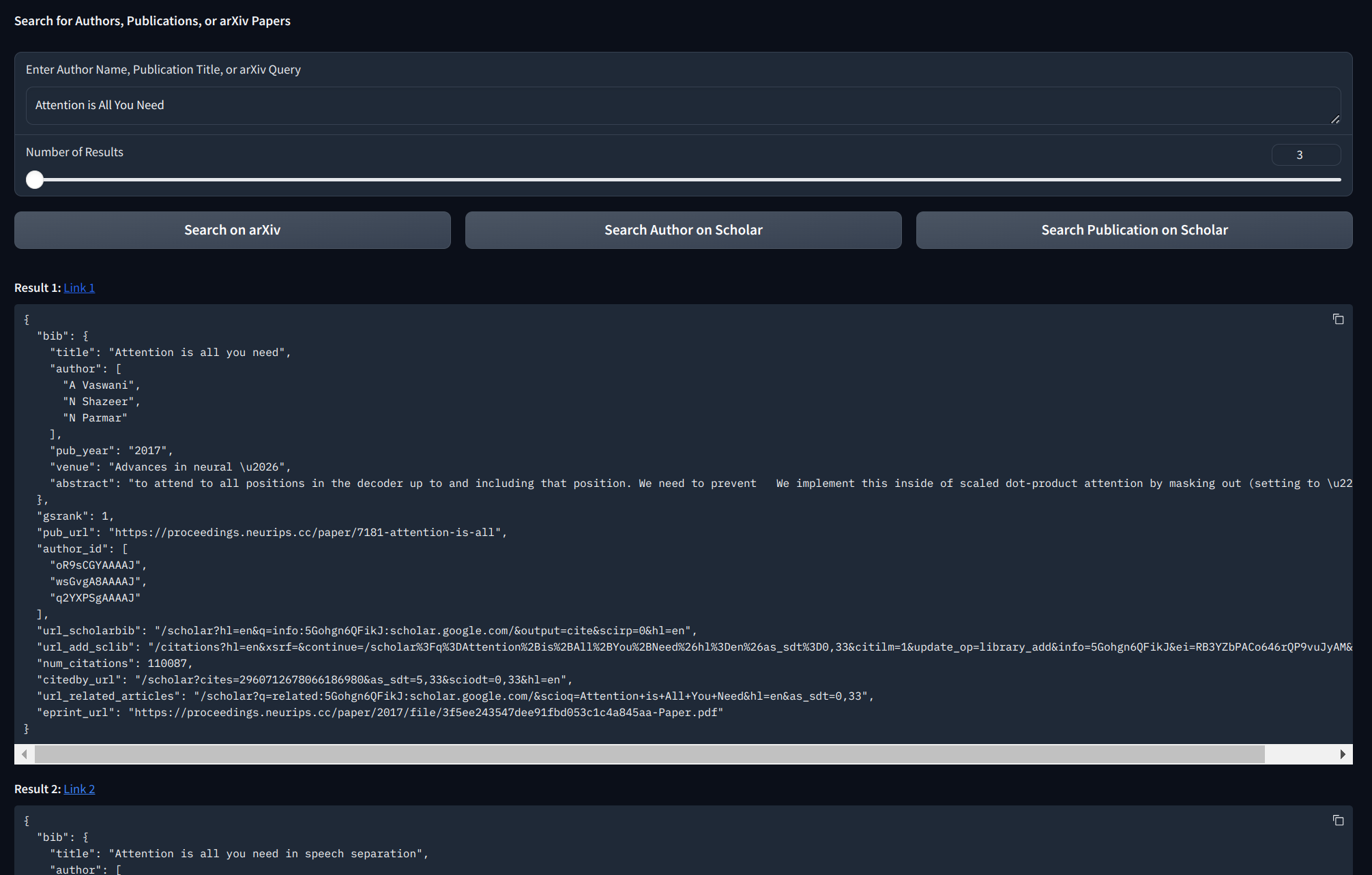
Task: Click the eprint_url PDF path in Result 1
Action: click(x=426, y=713)
